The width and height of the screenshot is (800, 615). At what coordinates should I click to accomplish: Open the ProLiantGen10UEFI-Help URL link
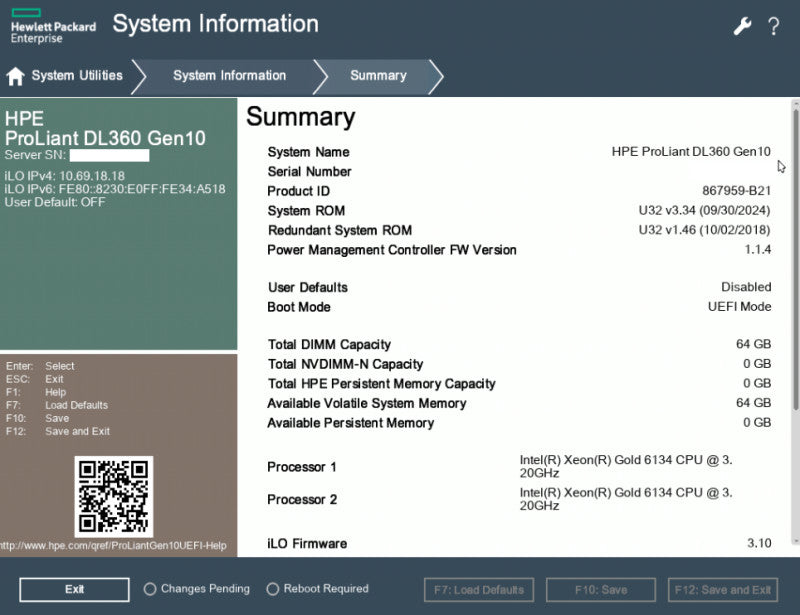[113, 546]
